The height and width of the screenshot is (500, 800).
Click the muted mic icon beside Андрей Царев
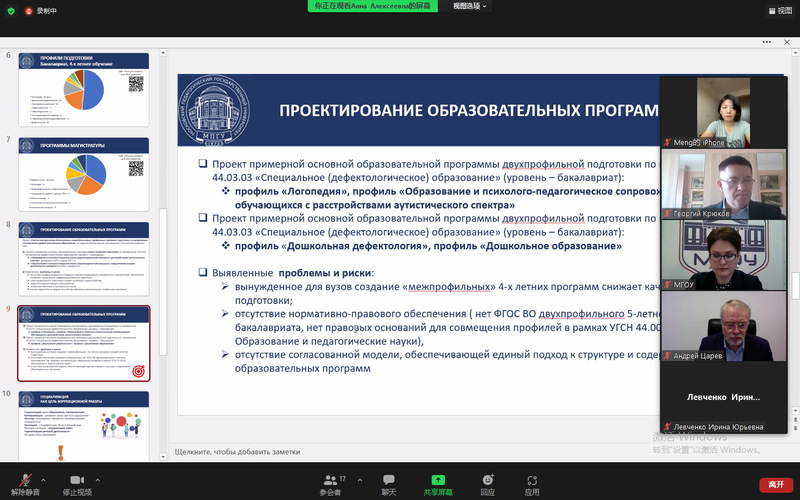(x=667, y=356)
